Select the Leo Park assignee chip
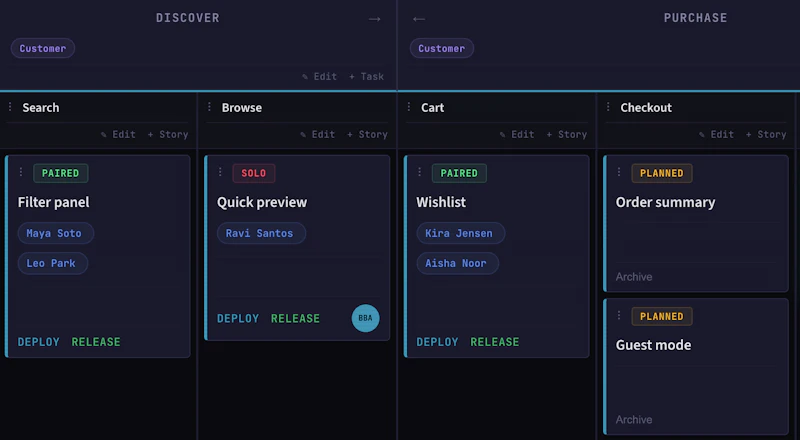The height and width of the screenshot is (440, 800). click(x=53, y=263)
